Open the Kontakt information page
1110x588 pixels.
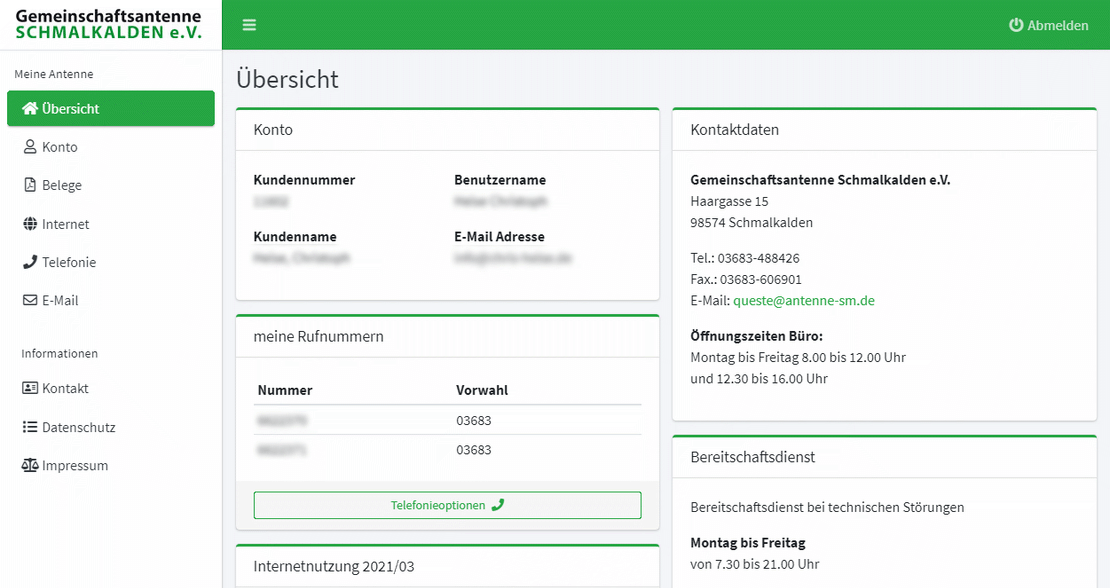tap(110, 388)
